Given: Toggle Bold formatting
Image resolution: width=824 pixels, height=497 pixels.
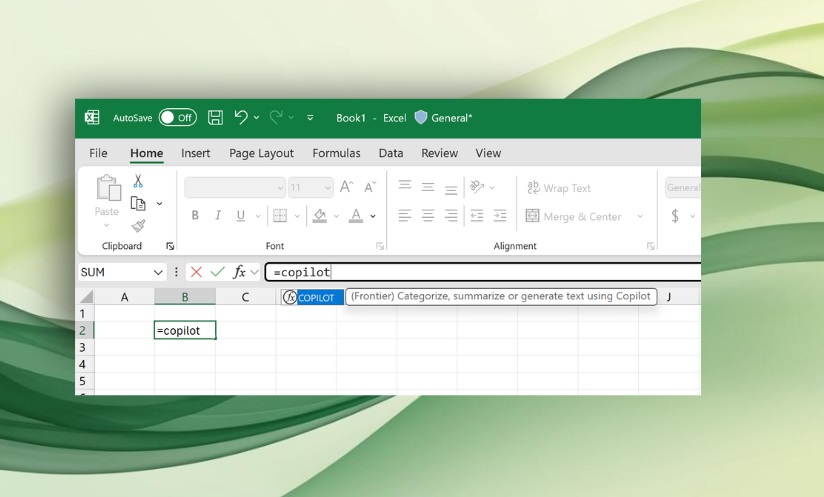Looking at the screenshot, I should (x=195, y=216).
